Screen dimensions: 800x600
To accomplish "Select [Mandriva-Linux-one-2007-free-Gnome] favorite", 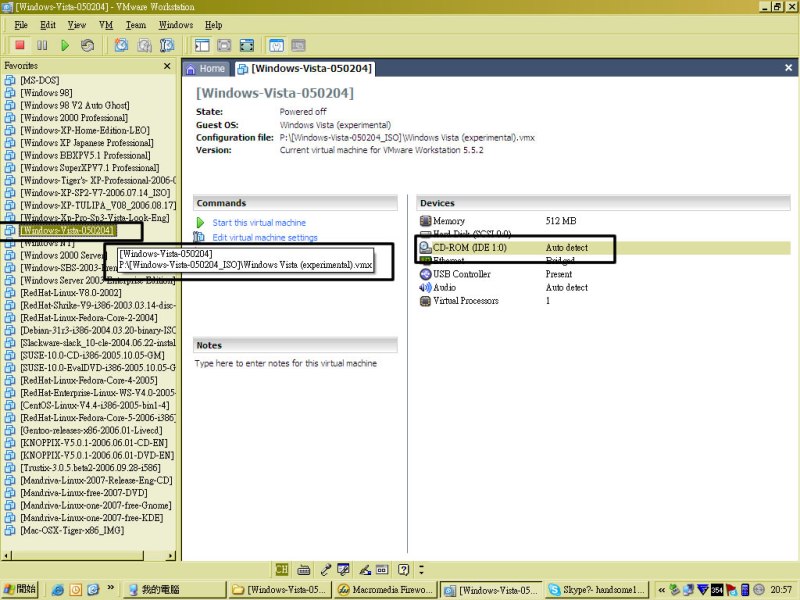I will [x=96, y=505].
